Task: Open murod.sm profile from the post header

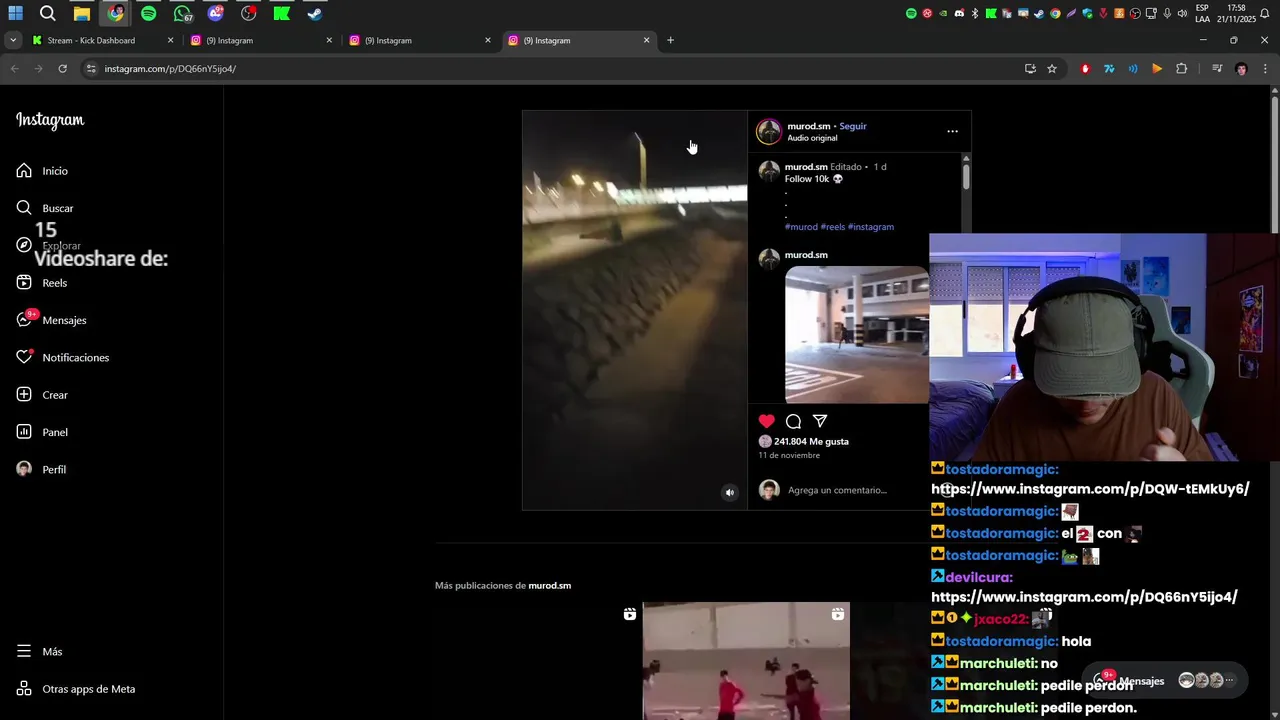Action: tap(808, 126)
